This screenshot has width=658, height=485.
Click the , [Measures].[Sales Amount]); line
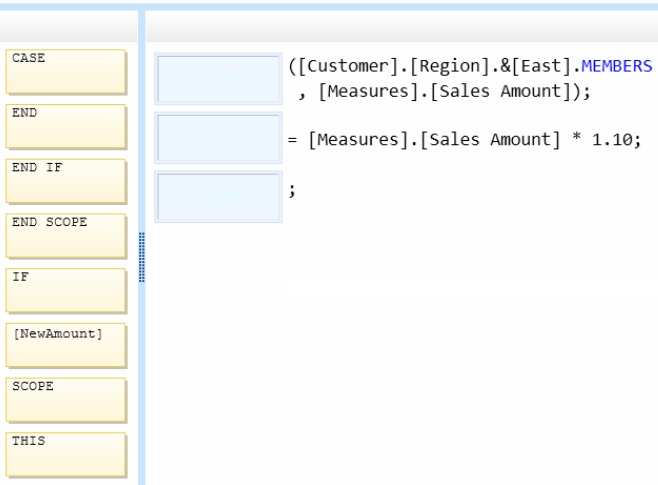(444, 91)
